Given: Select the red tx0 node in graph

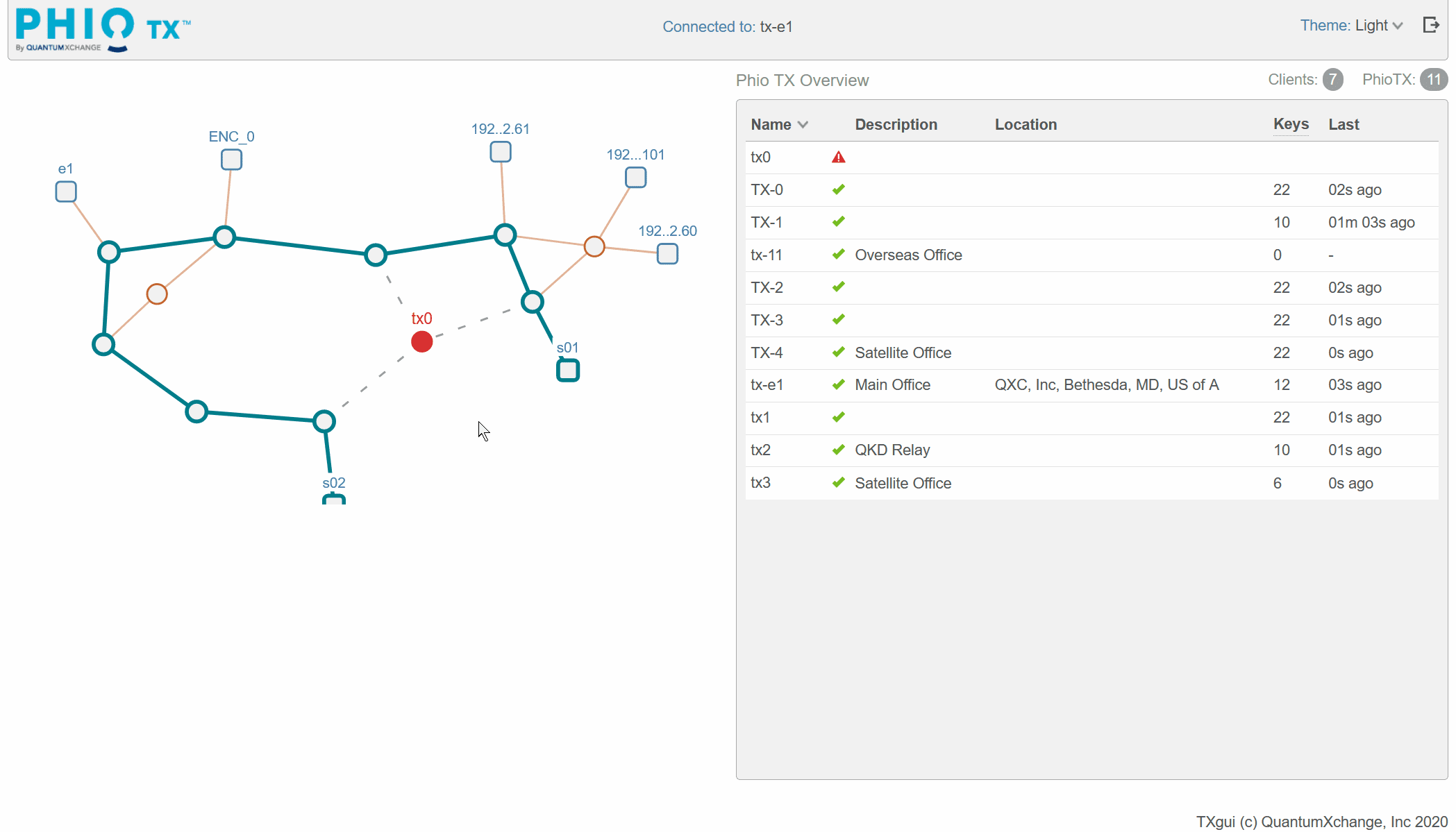Looking at the screenshot, I should pyautogui.click(x=421, y=341).
